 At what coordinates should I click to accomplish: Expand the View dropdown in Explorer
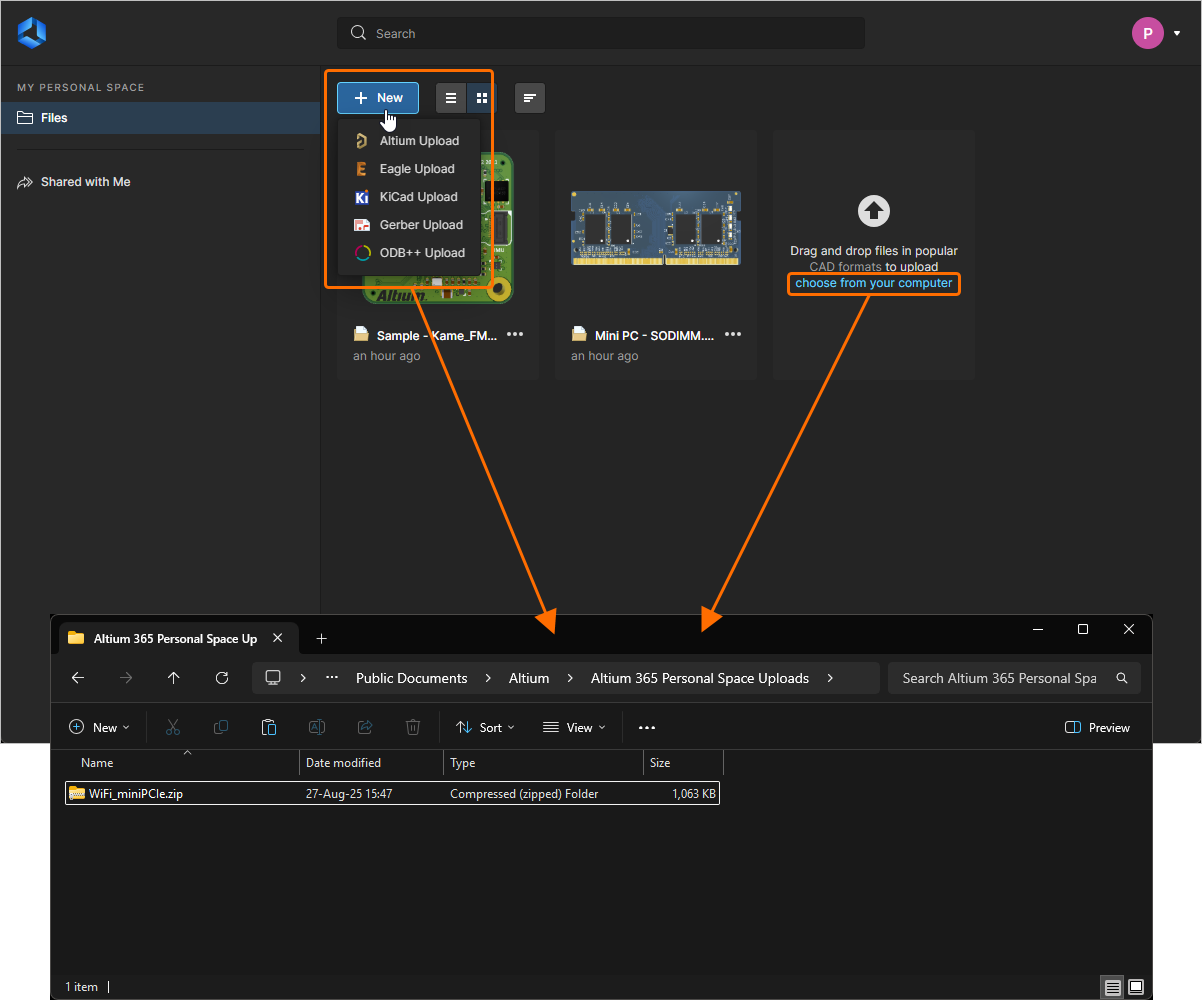574,727
